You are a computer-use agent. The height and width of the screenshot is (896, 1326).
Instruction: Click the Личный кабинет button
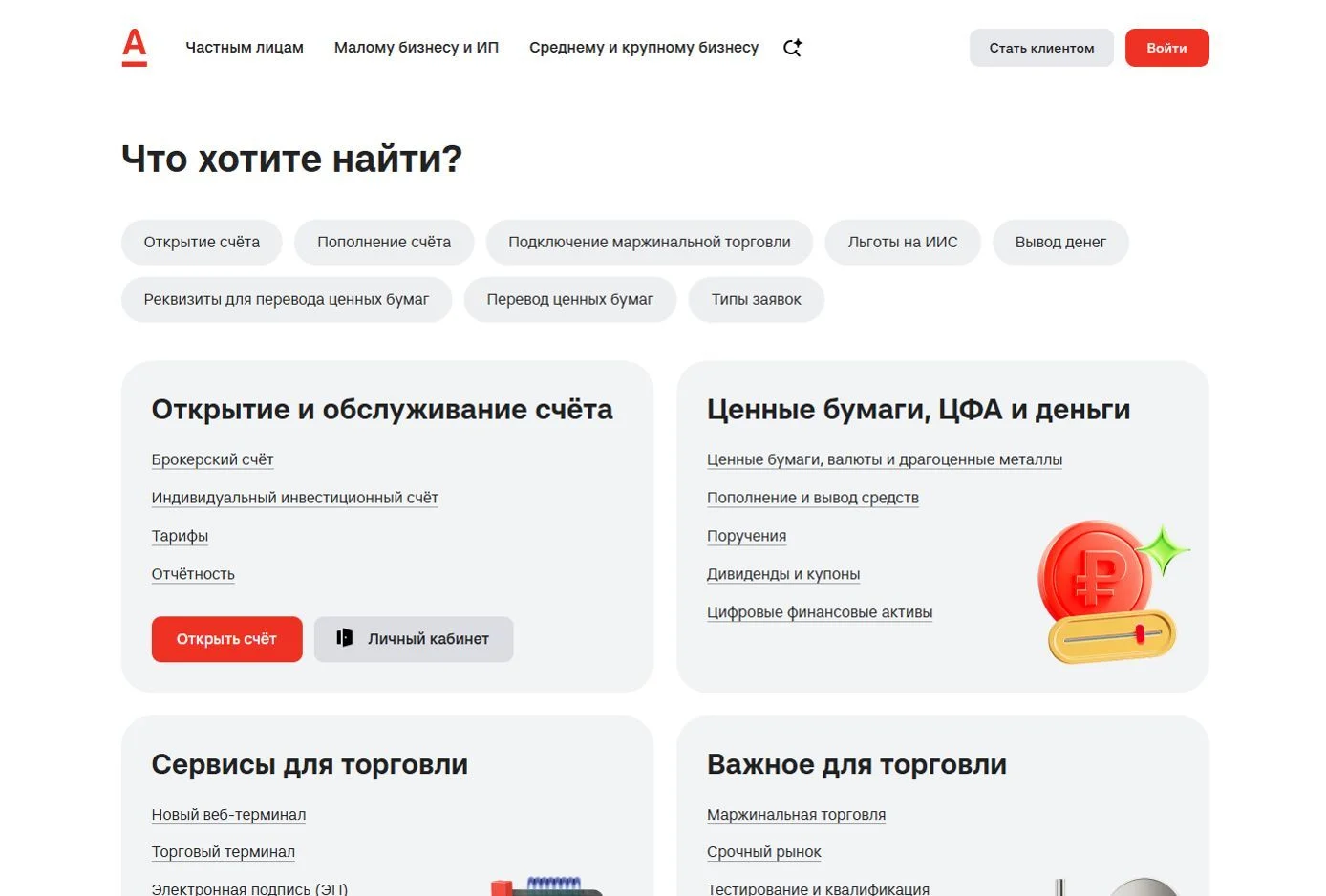point(414,639)
